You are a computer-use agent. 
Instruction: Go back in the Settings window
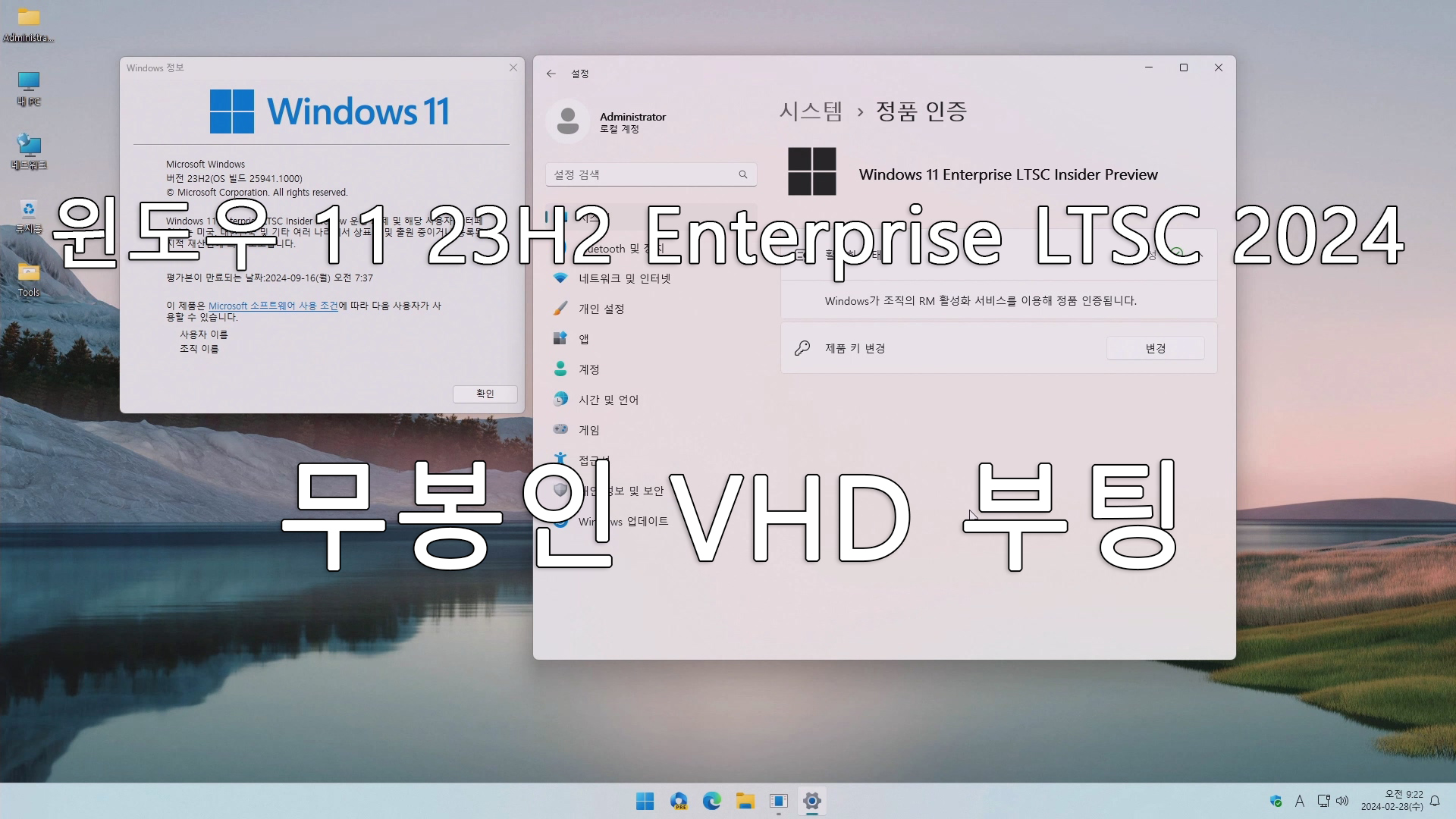pos(551,74)
